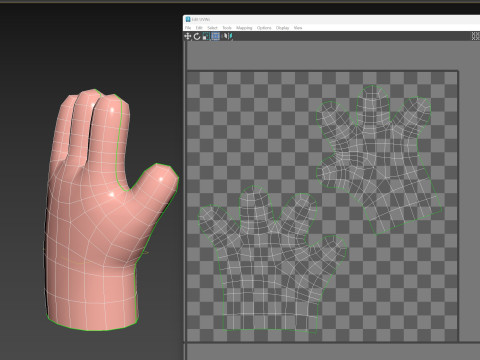Select the Move tool in UV editor toolbar
Screen dimensions: 480x360
[x=188, y=36]
